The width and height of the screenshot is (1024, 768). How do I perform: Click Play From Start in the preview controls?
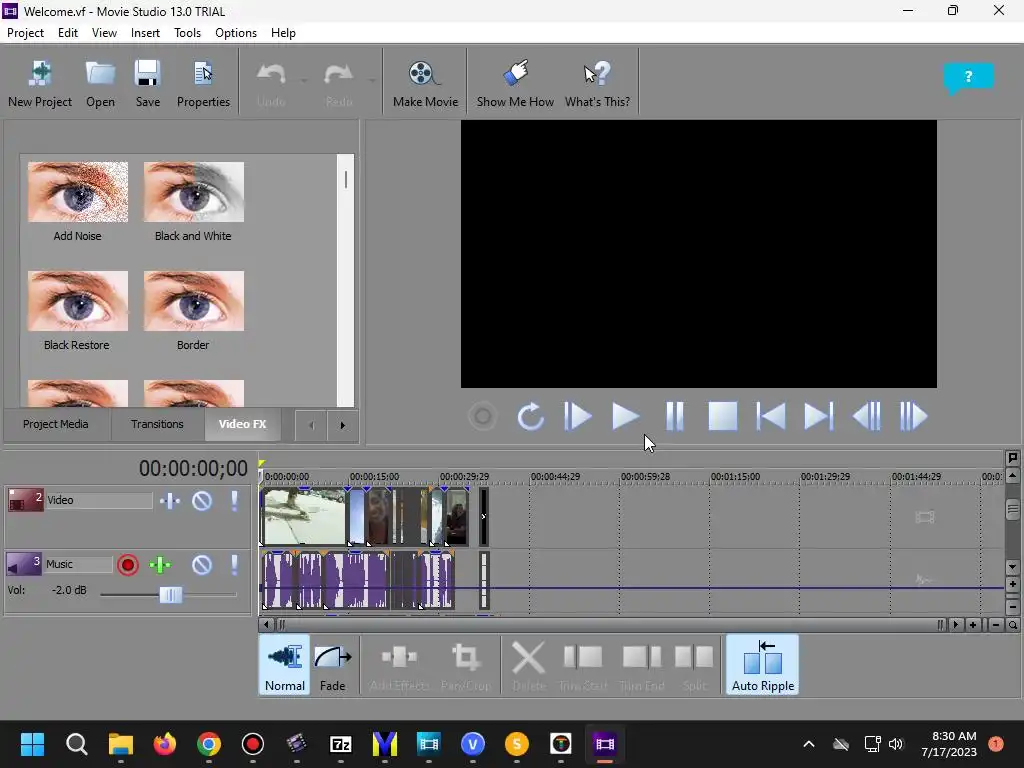tap(578, 417)
